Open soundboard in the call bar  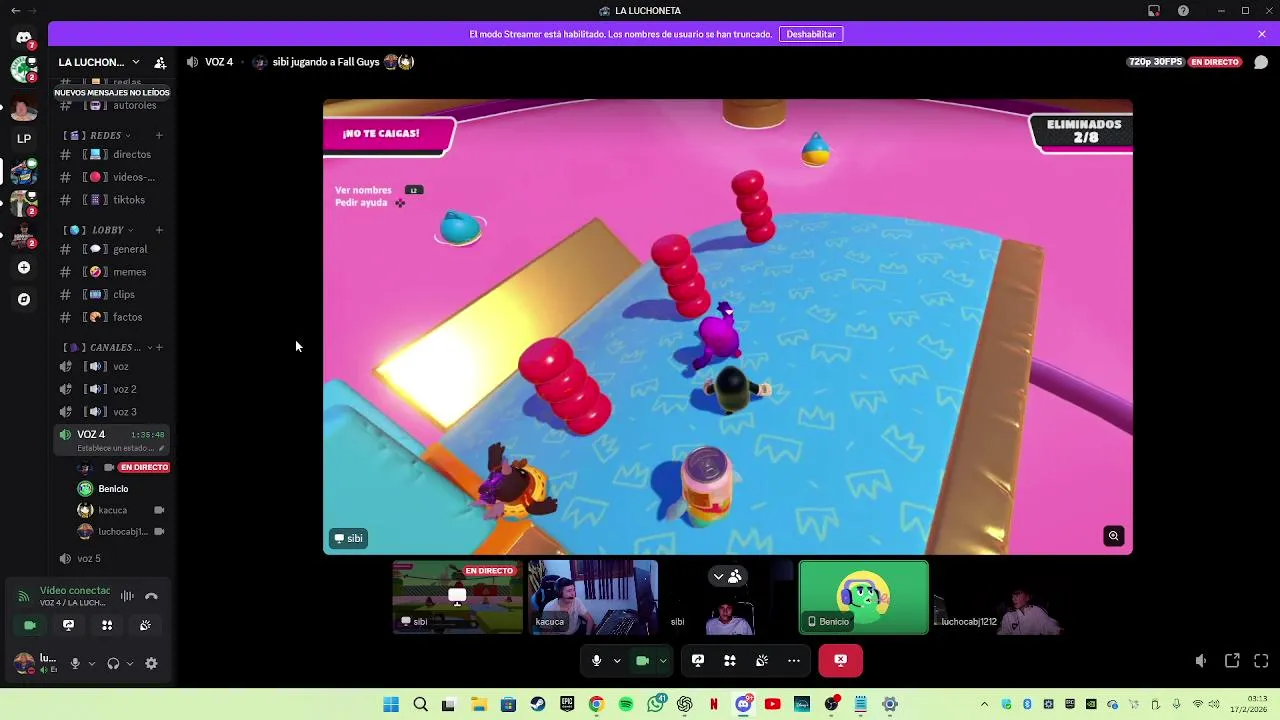click(x=762, y=660)
